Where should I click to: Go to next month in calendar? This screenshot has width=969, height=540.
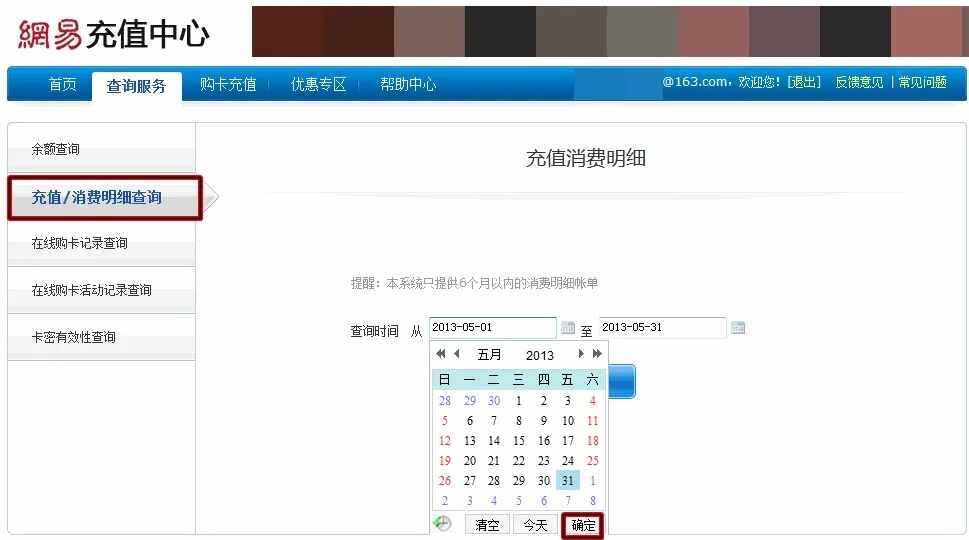point(581,354)
